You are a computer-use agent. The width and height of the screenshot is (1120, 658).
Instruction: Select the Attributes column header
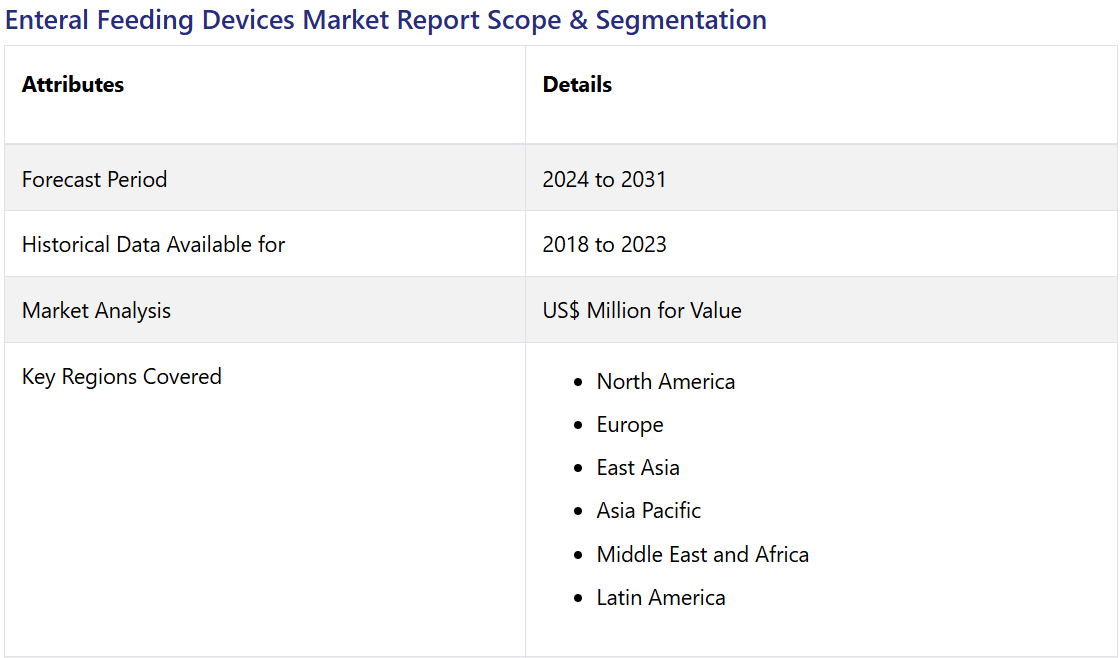[x=73, y=85]
